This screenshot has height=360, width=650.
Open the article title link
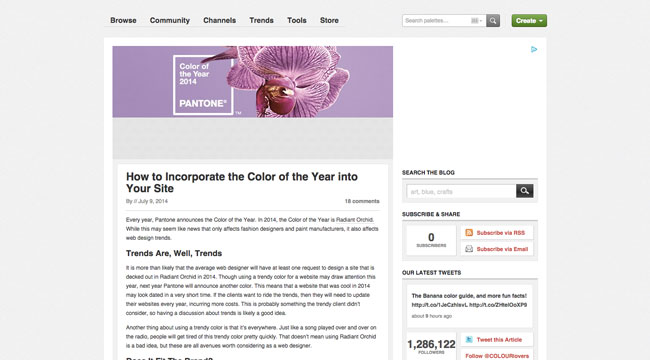(x=242, y=182)
